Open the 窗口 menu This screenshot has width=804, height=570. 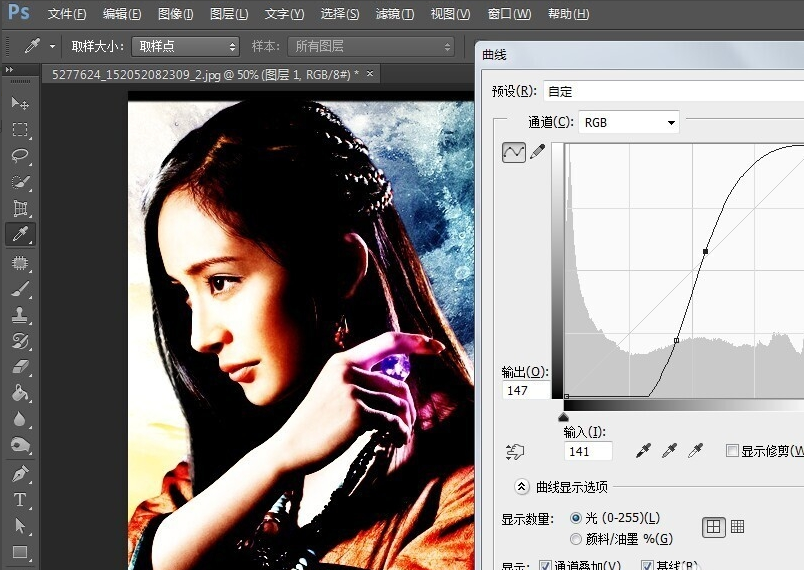(x=509, y=14)
